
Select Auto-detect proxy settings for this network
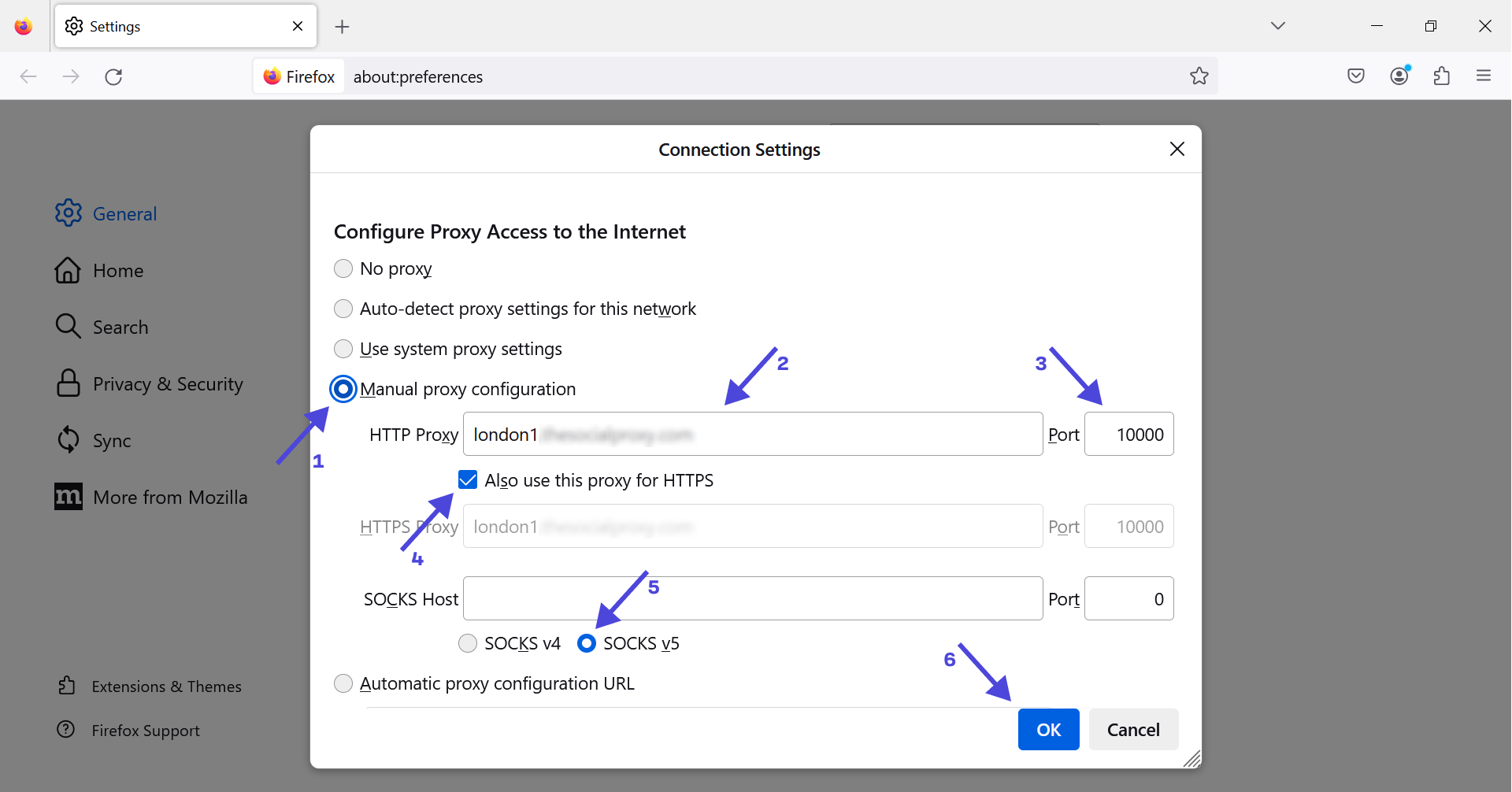343,309
